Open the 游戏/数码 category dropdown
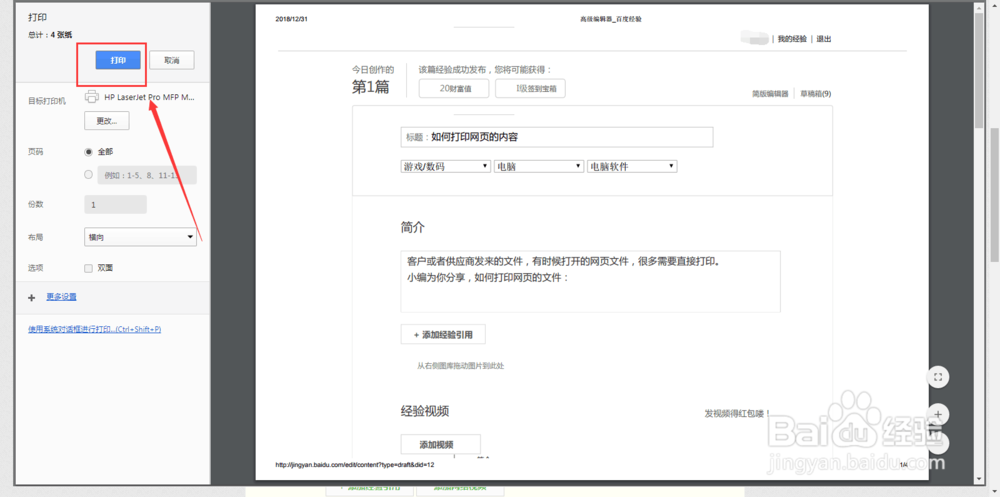The width and height of the screenshot is (1000, 497). click(x=446, y=167)
